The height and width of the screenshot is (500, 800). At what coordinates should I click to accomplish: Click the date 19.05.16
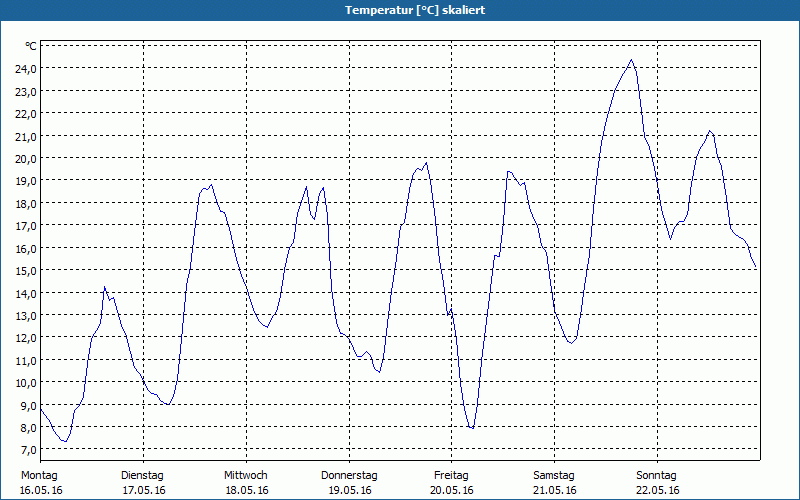(x=350, y=490)
